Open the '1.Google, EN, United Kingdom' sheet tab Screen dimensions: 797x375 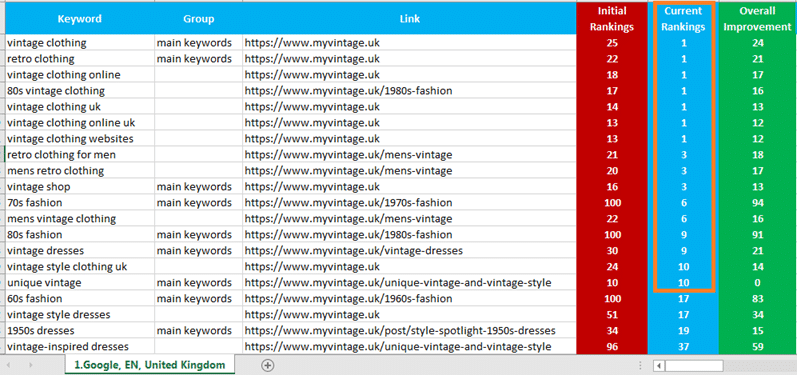(x=149, y=364)
